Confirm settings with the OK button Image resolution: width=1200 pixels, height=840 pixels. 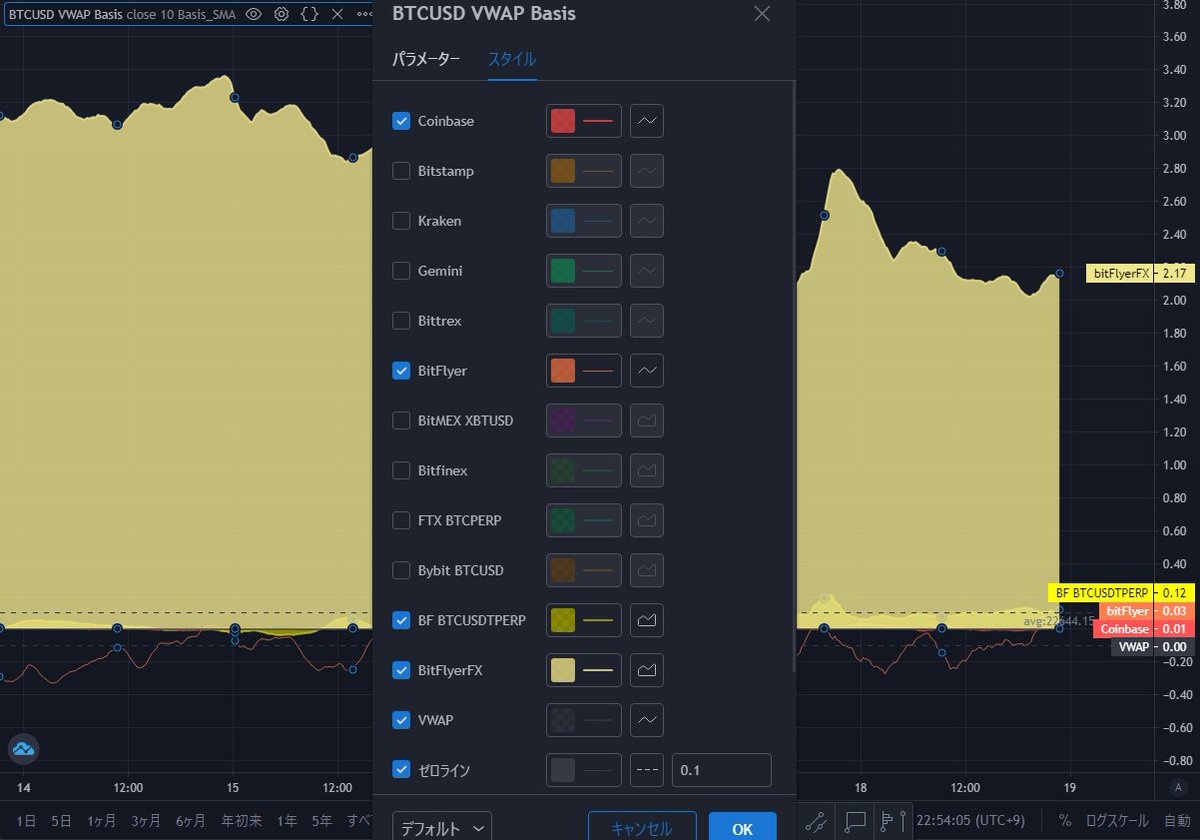(x=742, y=829)
